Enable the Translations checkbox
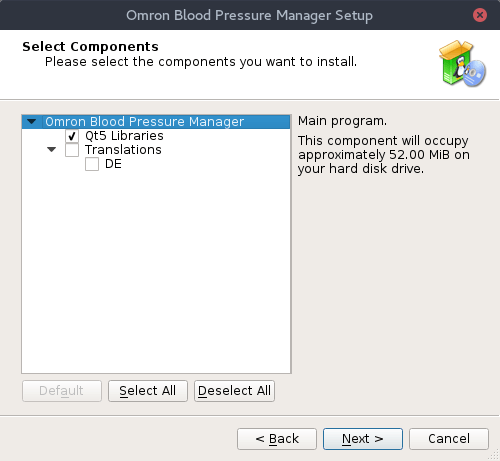 (x=72, y=150)
